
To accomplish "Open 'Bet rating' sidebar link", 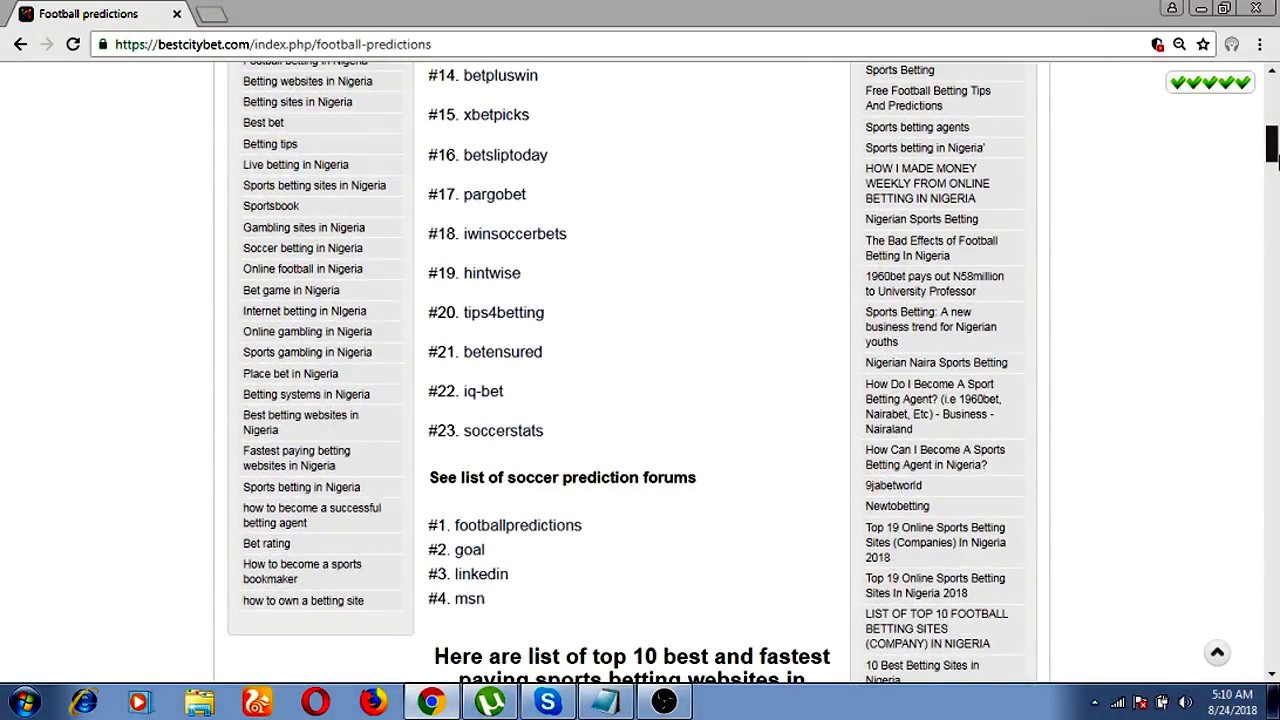I will tap(266, 544).
